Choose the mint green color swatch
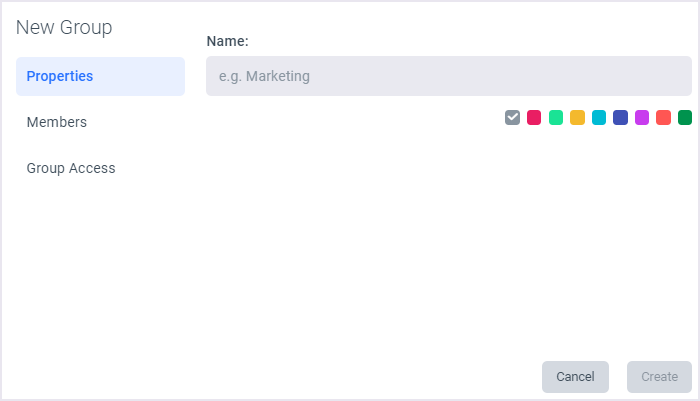Viewport: 700px width, 401px height. click(x=556, y=117)
